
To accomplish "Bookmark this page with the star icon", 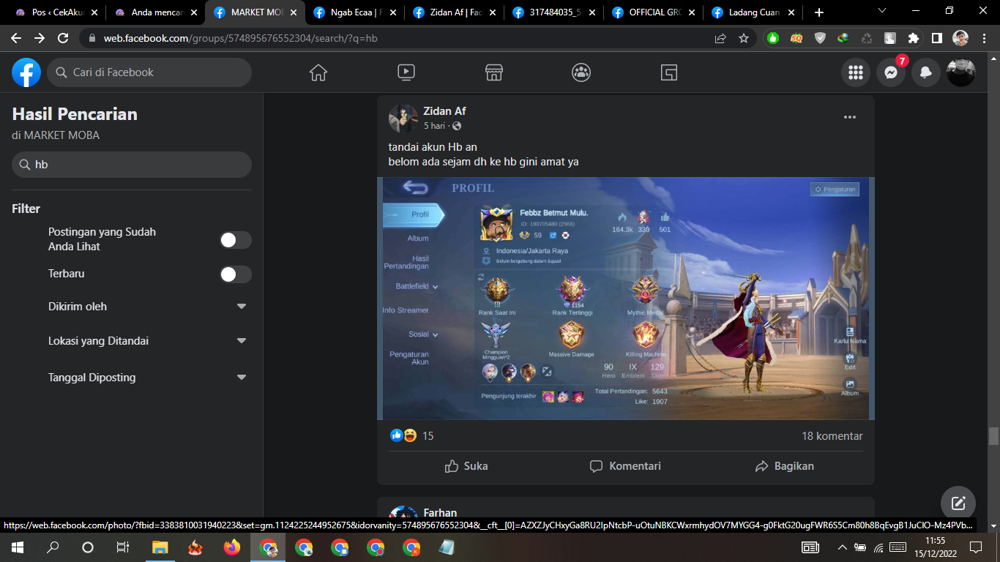I will pos(744,38).
